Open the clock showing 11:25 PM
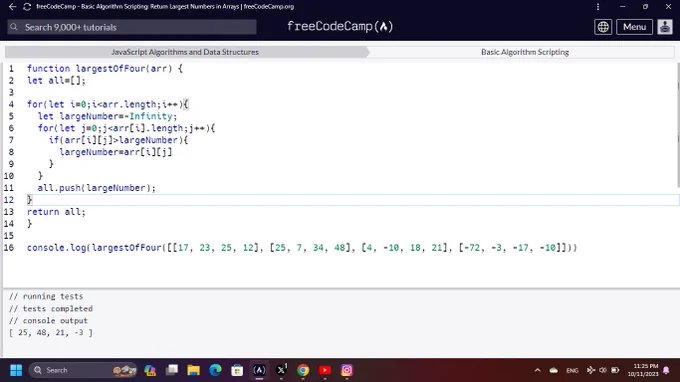This screenshot has height=382, width=680. click(643, 370)
